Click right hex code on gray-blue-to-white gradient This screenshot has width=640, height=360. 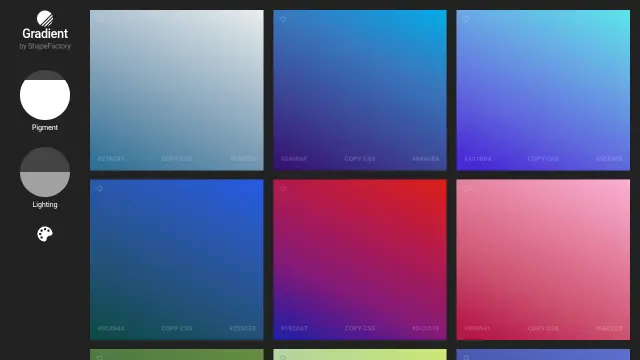pos(243,159)
